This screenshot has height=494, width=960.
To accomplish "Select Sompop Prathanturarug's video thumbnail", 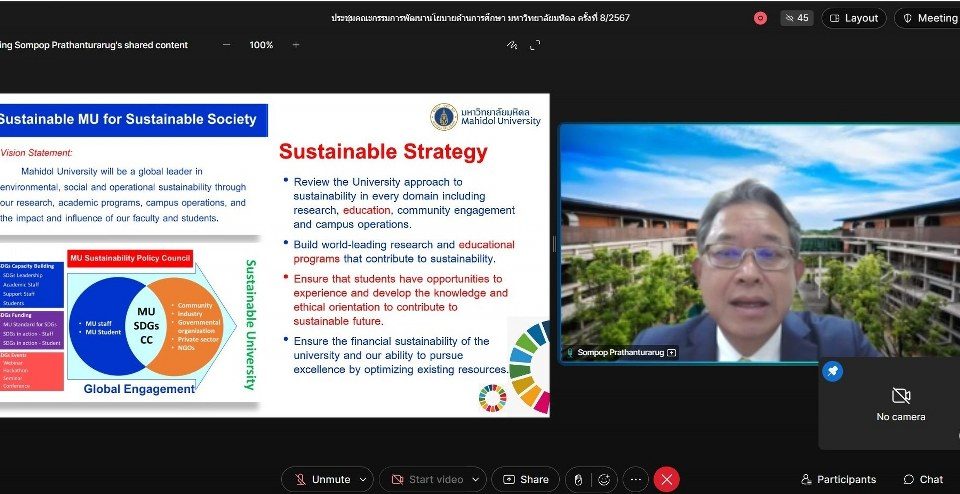I will [759, 244].
